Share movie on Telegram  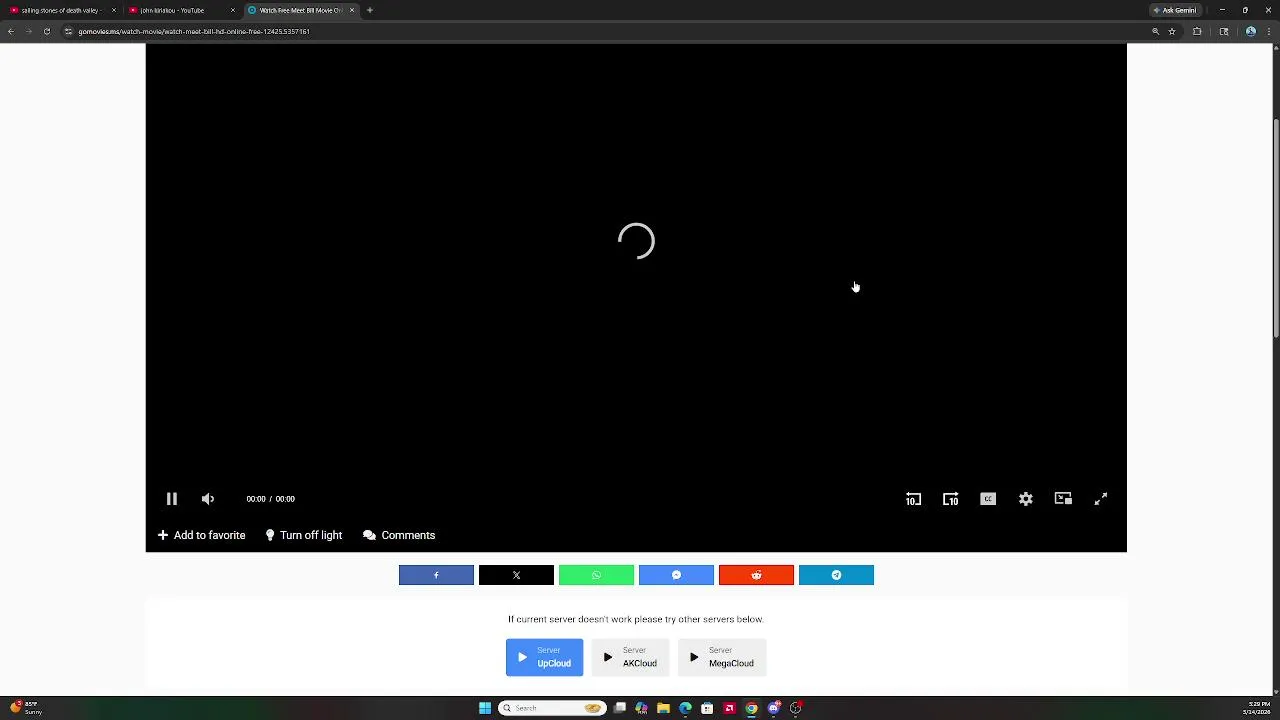836,575
